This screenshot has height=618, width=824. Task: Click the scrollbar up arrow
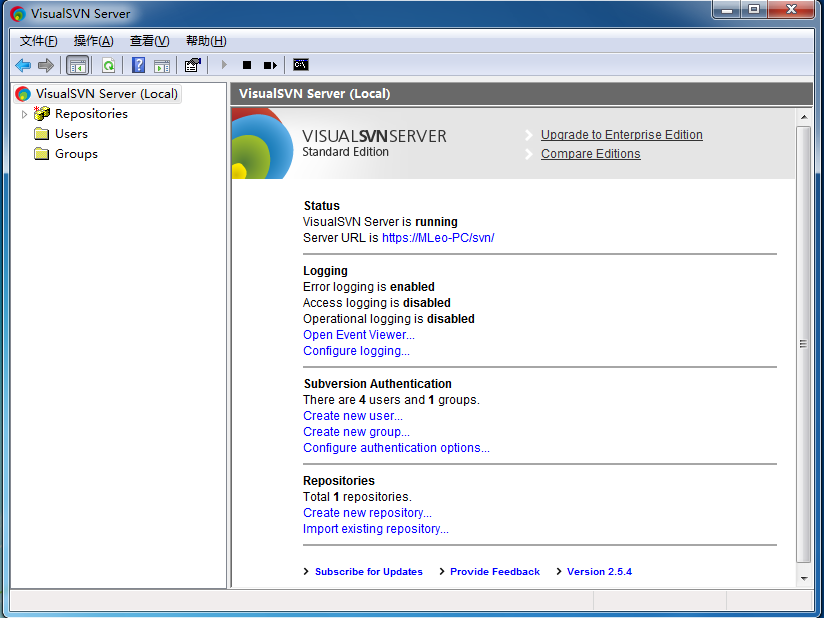click(x=804, y=117)
